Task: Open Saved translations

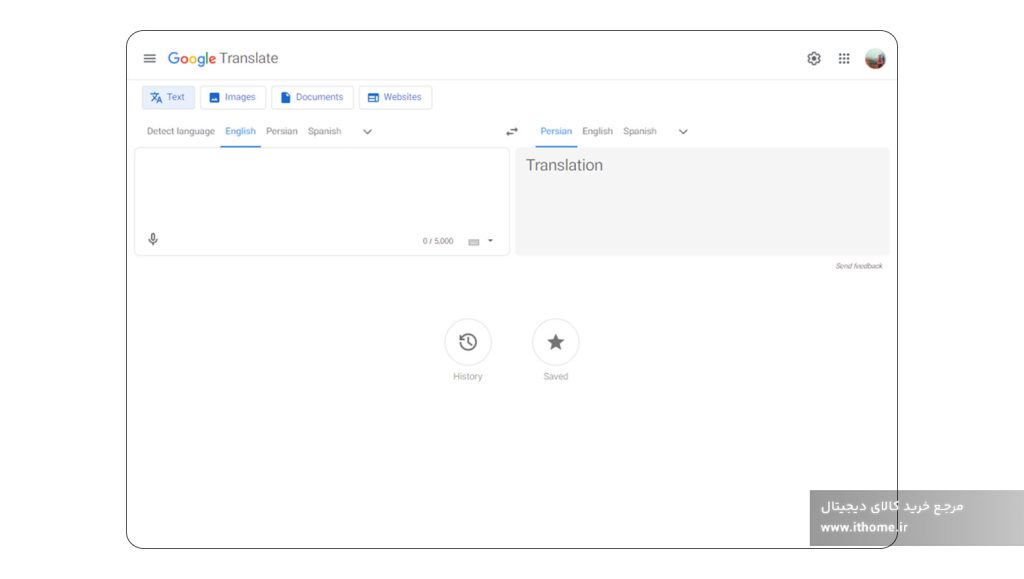Action: pos(556,342)
